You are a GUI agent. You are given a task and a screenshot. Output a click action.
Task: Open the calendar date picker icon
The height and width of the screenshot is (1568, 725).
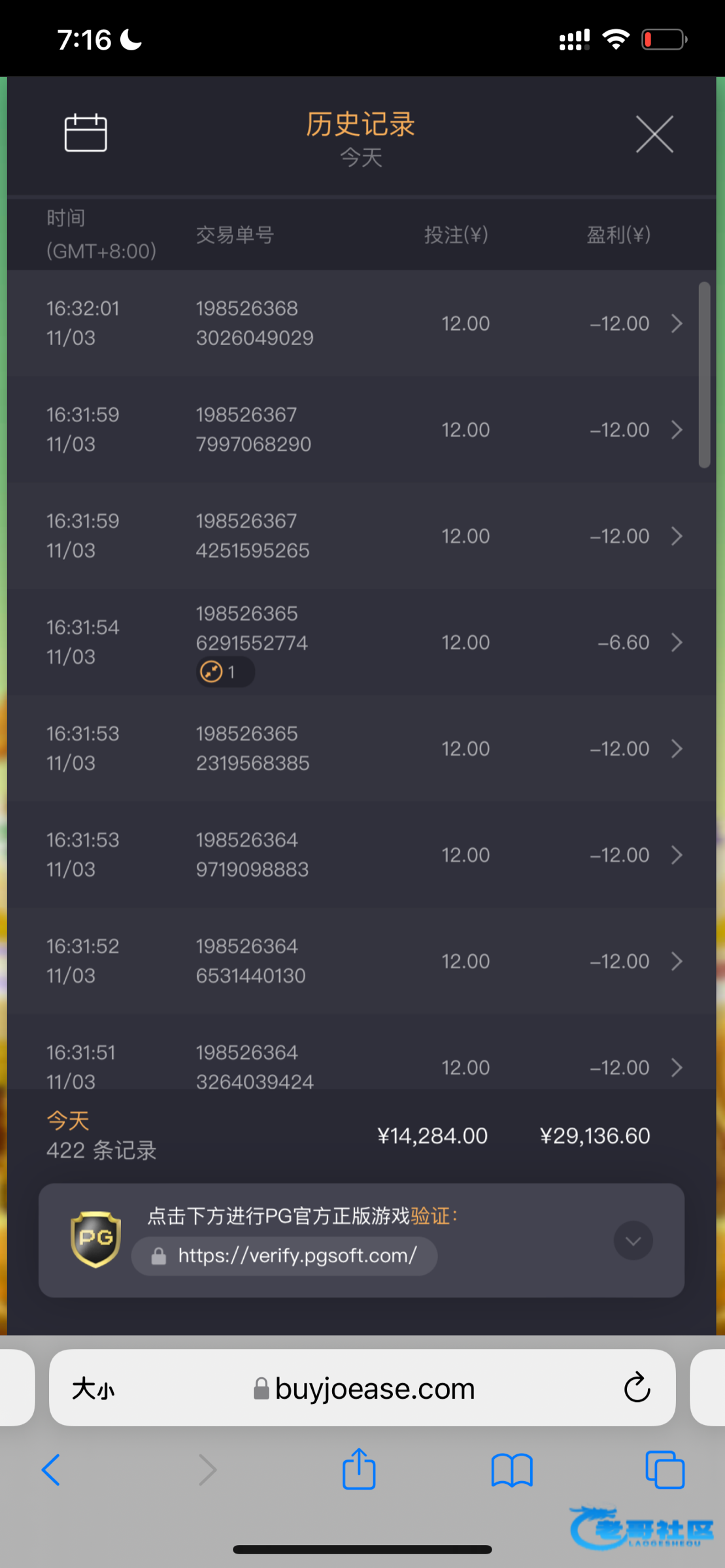86,133
